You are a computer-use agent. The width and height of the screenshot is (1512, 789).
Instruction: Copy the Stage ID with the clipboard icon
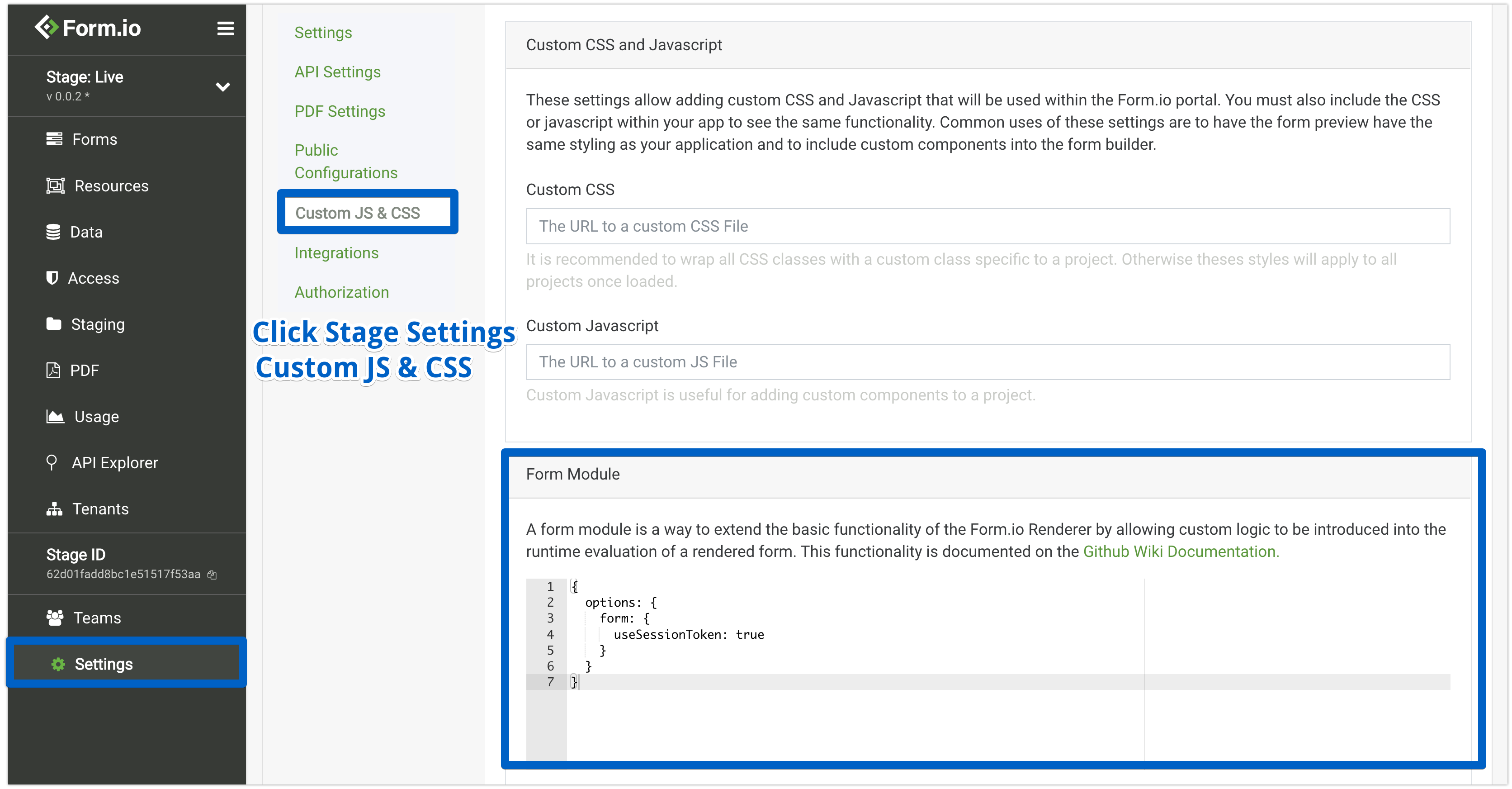pyautogui.click(x=213, y=575)
